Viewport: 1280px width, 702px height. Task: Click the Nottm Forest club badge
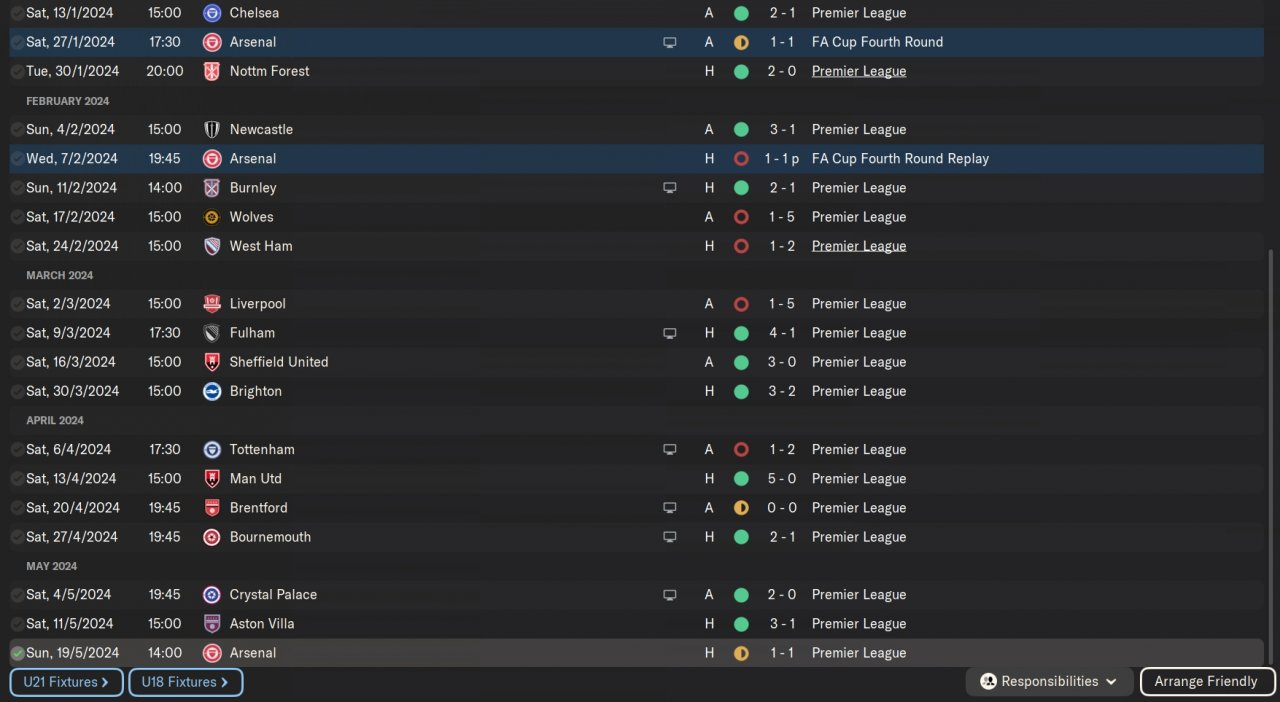point(211,71)
